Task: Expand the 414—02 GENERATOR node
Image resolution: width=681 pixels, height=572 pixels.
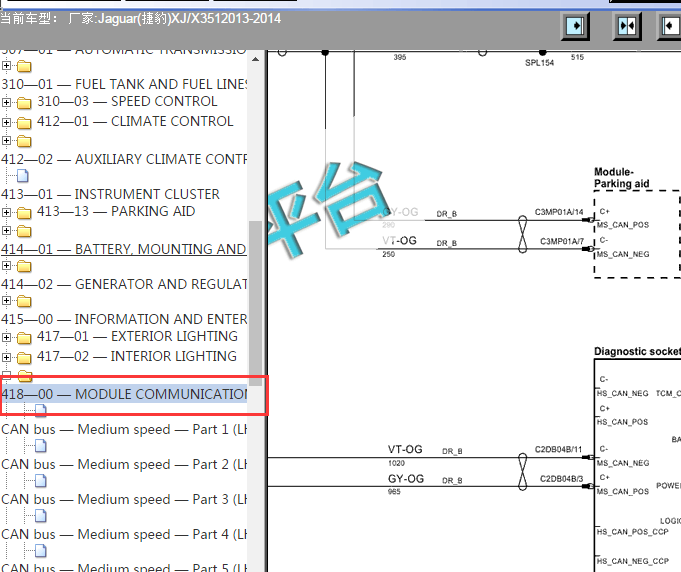Action: (x=6, y=265)
